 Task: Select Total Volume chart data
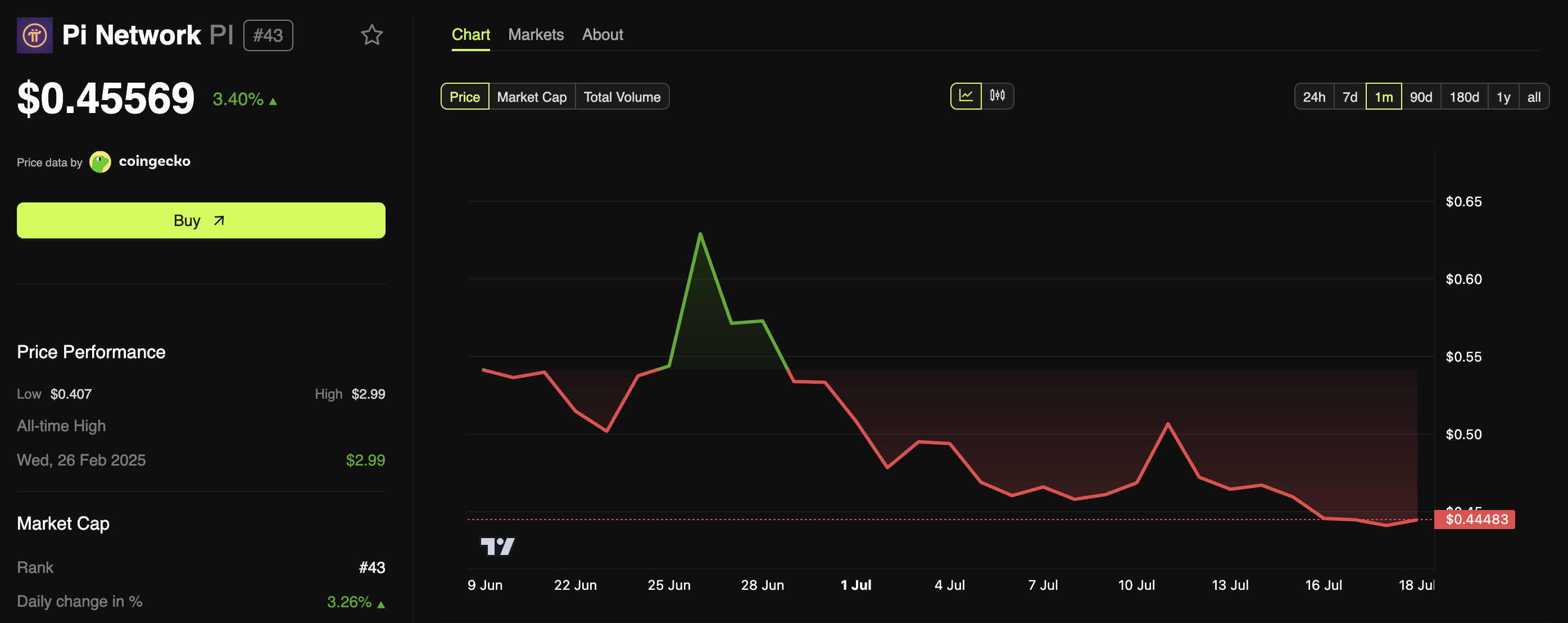coord(622,97)
